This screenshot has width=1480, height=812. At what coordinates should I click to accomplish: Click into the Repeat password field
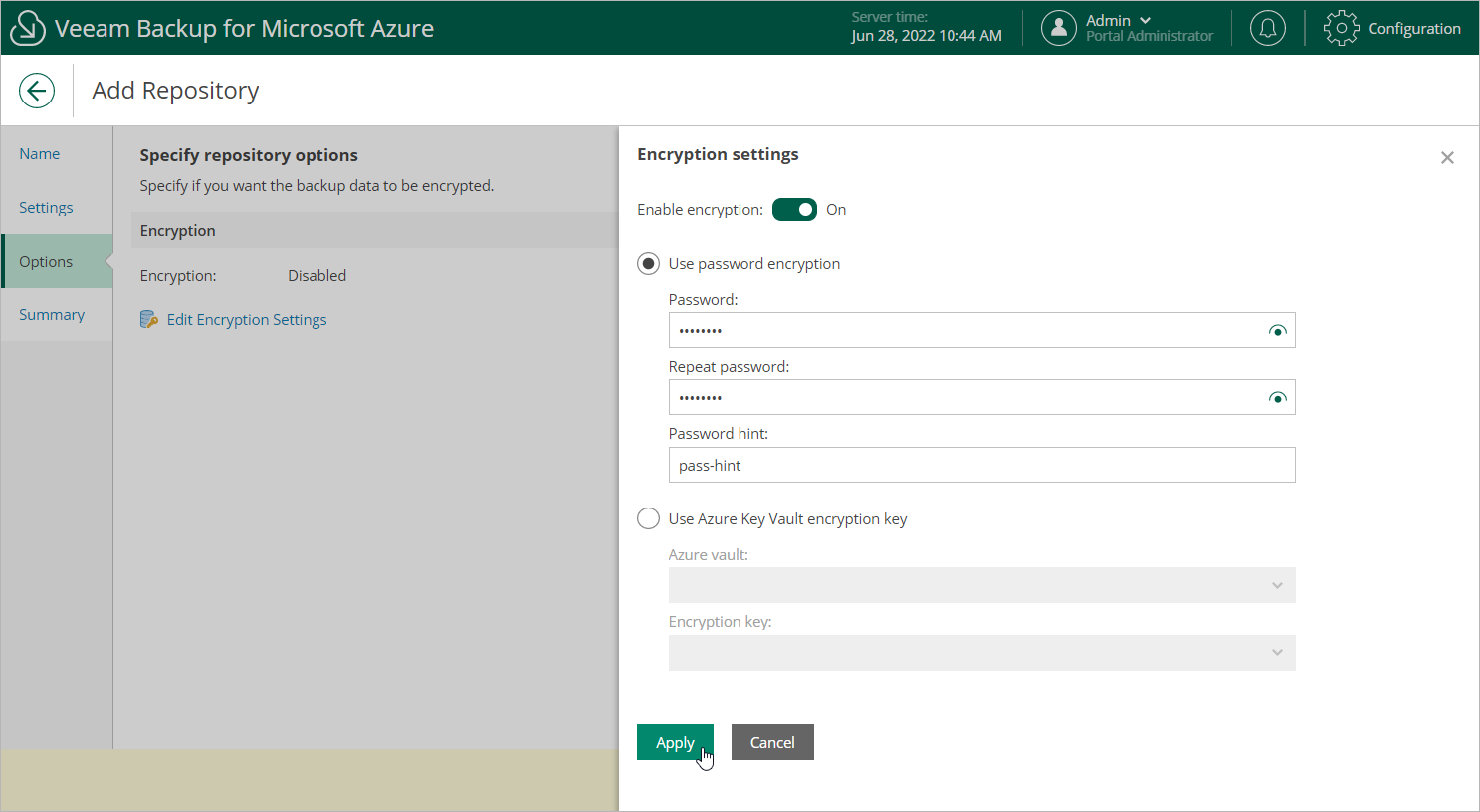[x=981, y=397]
